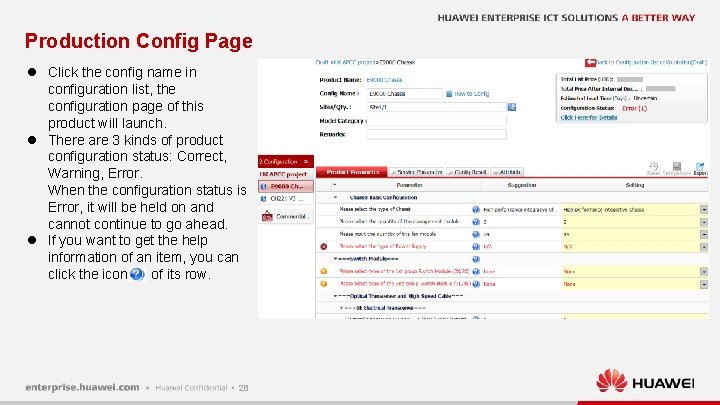Click warning icon on 2nd group Switch Module row
720x405 pixels.
(x=324, y=284)
